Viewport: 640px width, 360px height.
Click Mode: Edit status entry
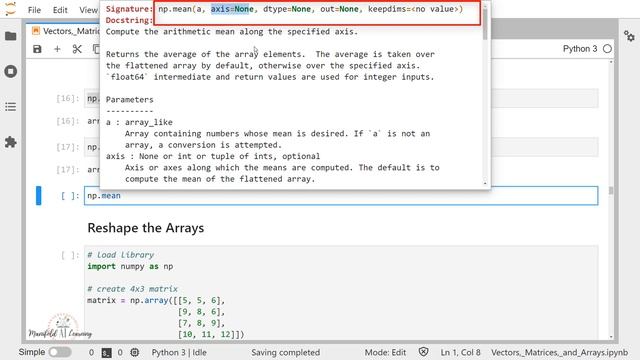[385, 352]
